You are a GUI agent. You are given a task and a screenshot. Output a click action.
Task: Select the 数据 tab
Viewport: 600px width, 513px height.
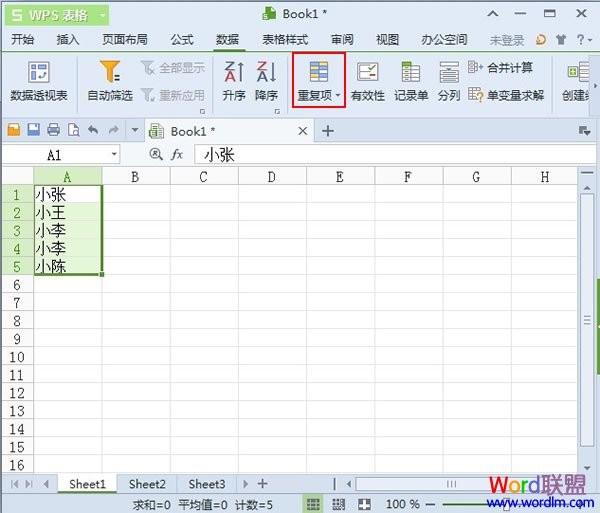click(x=228, y=39)
